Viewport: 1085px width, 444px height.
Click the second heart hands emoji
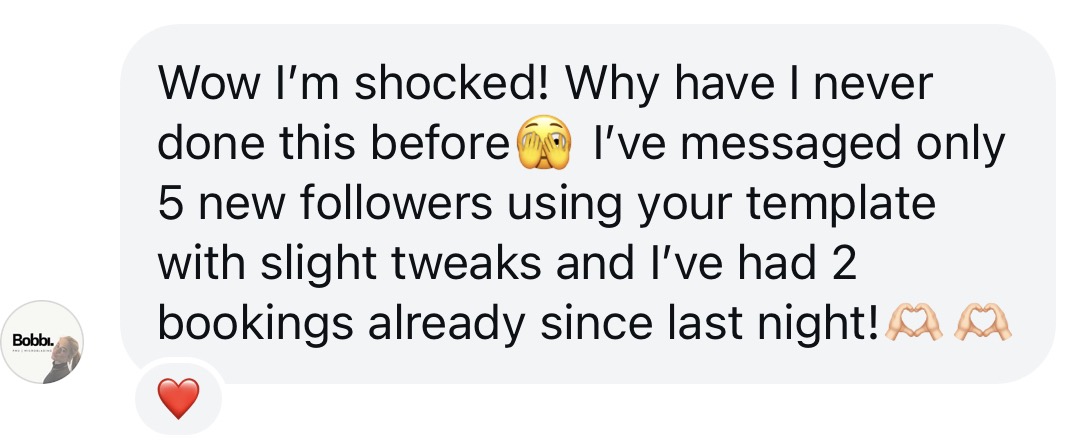click(x=982, y=322)
